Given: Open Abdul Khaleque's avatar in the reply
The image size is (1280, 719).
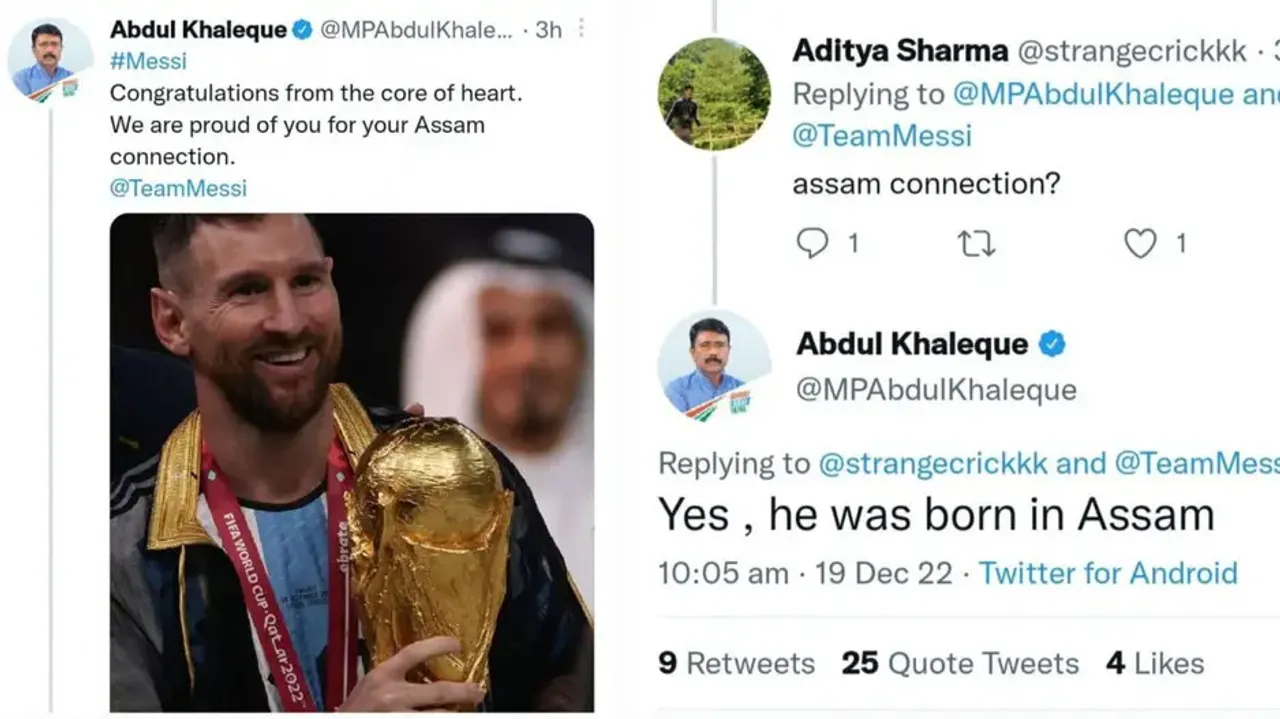Looking at the screenshot, I should click(x=714, y=365).
